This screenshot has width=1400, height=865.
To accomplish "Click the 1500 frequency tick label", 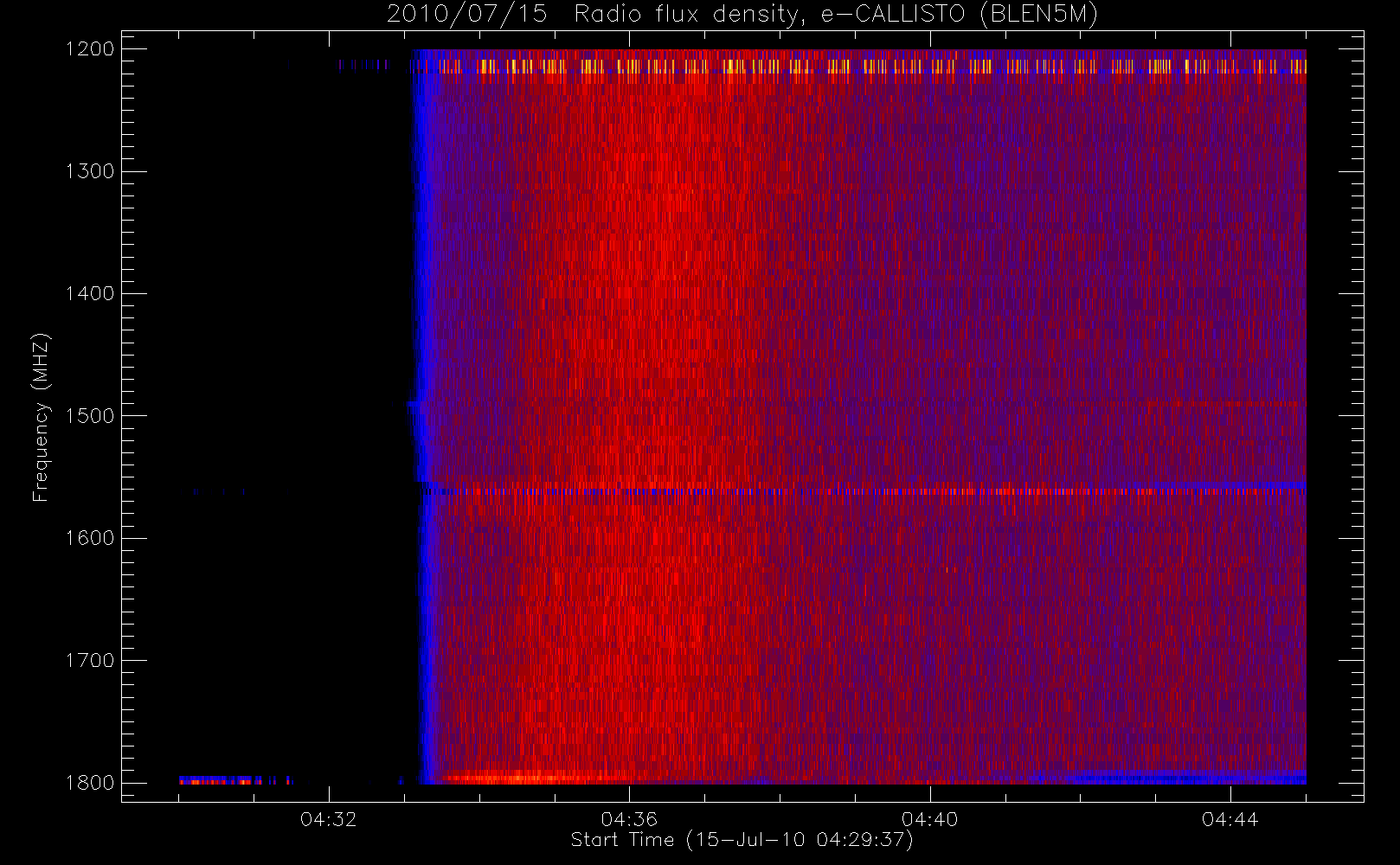I will (x=90, y=416).
